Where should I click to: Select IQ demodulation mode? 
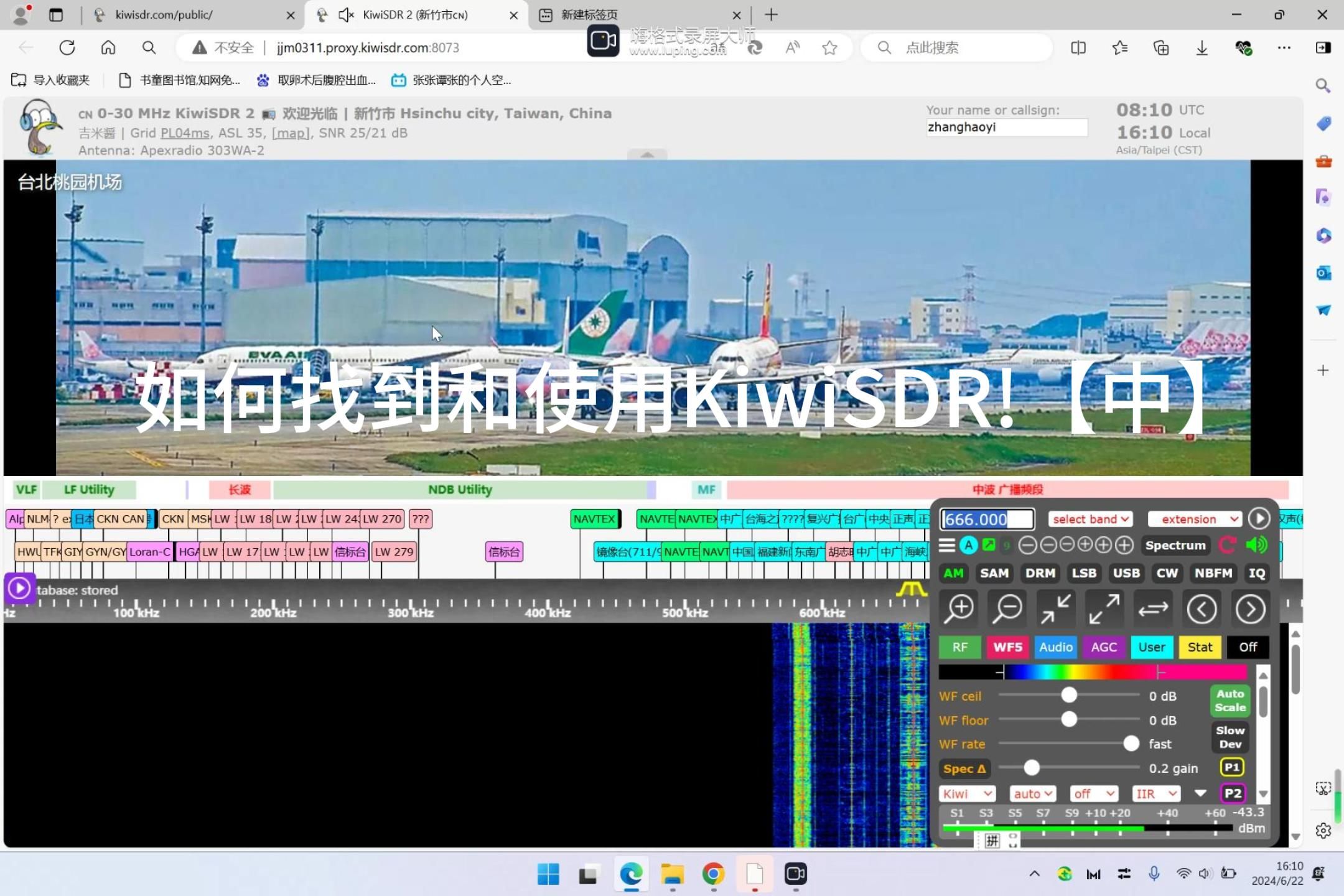tap(1257, 573)
